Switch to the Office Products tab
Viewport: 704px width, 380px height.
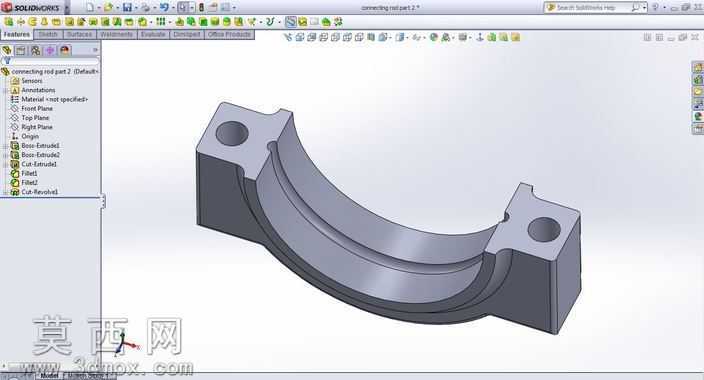point(229,35)
